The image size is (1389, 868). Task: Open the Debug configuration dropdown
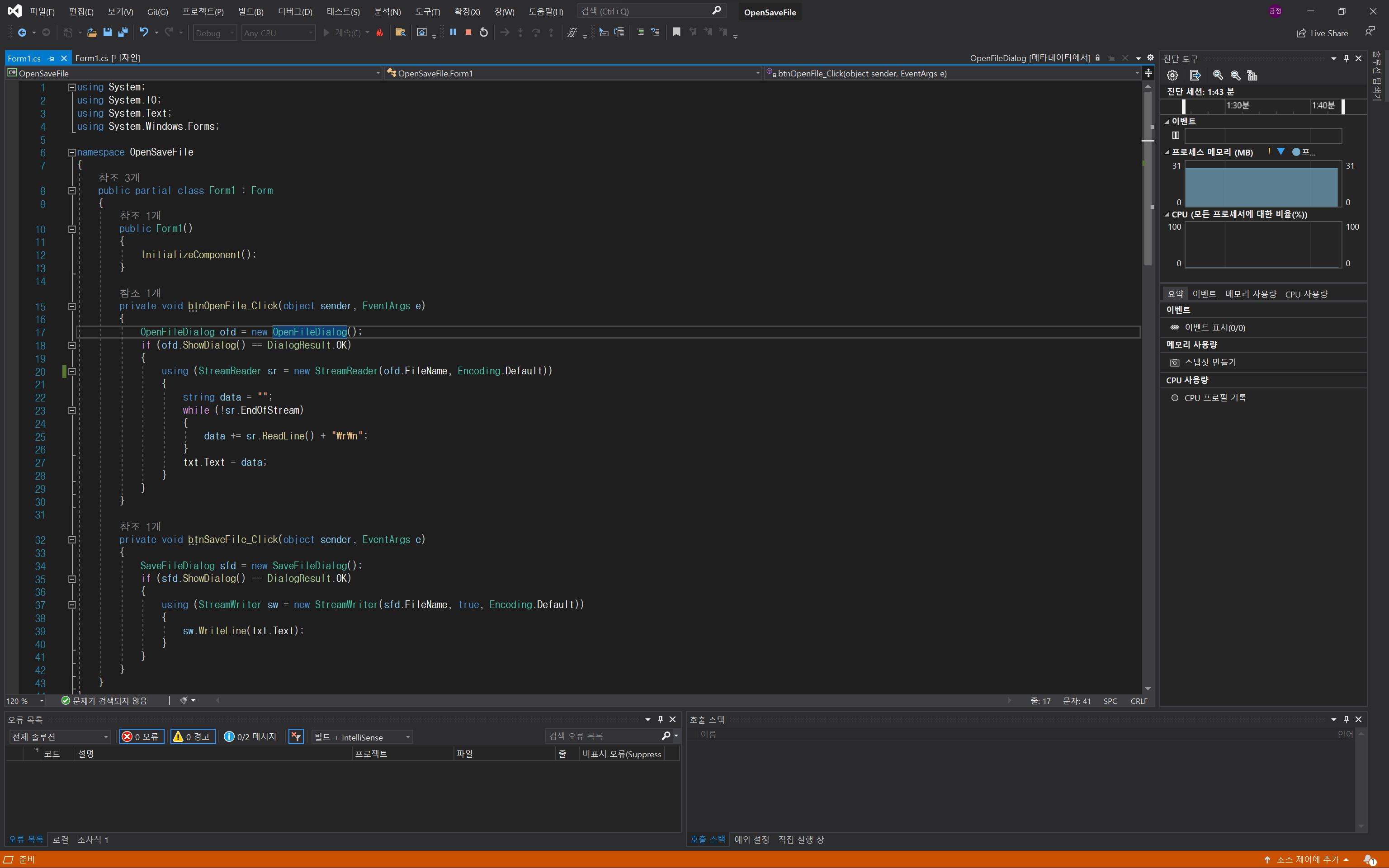pyautogui.click(x=215, y=33)
